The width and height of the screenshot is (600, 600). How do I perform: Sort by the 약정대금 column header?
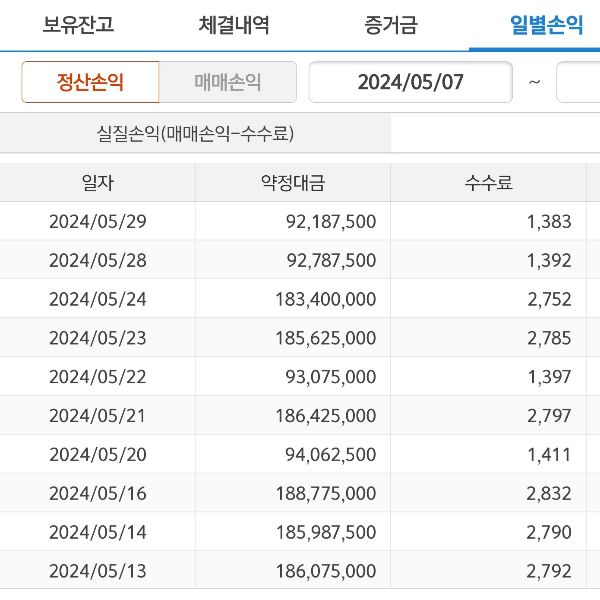(292, 182)
